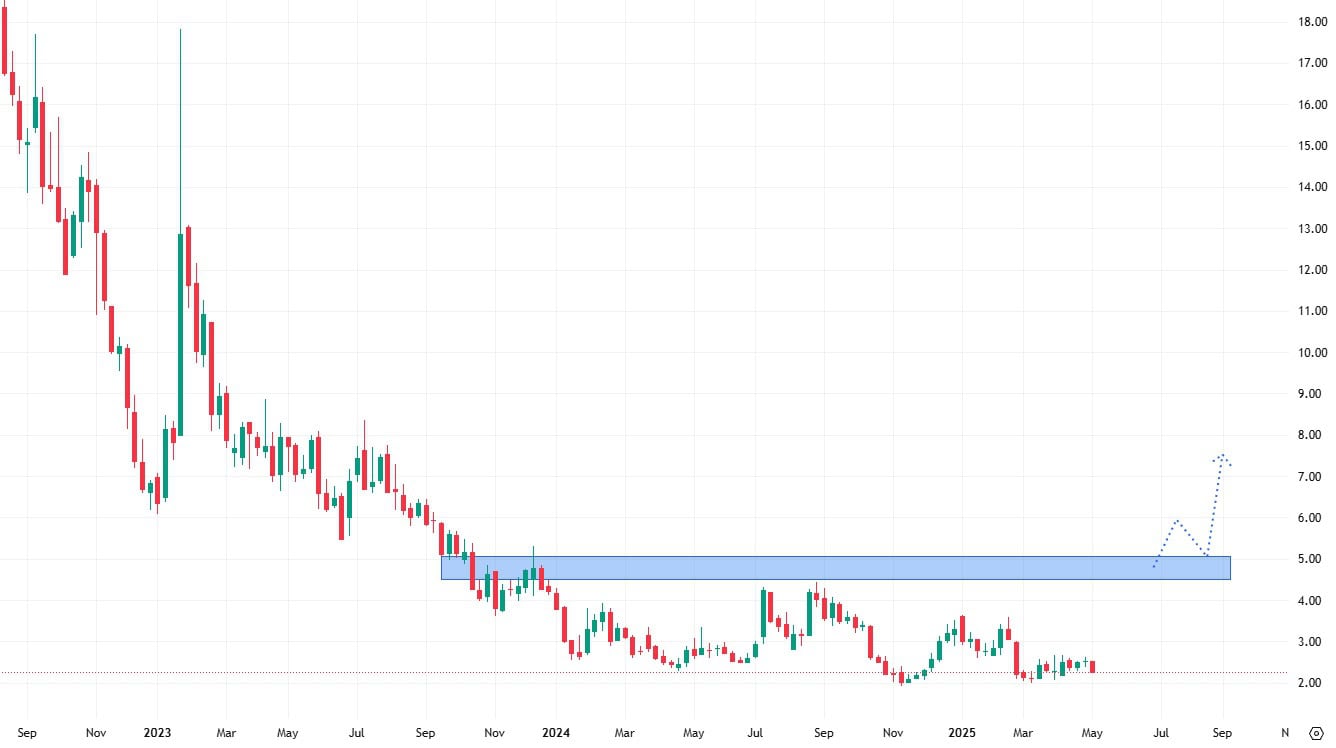Screen dimensions: 1336x748
Task: Select the 2024 label on time axis
Action: point(556,732)
